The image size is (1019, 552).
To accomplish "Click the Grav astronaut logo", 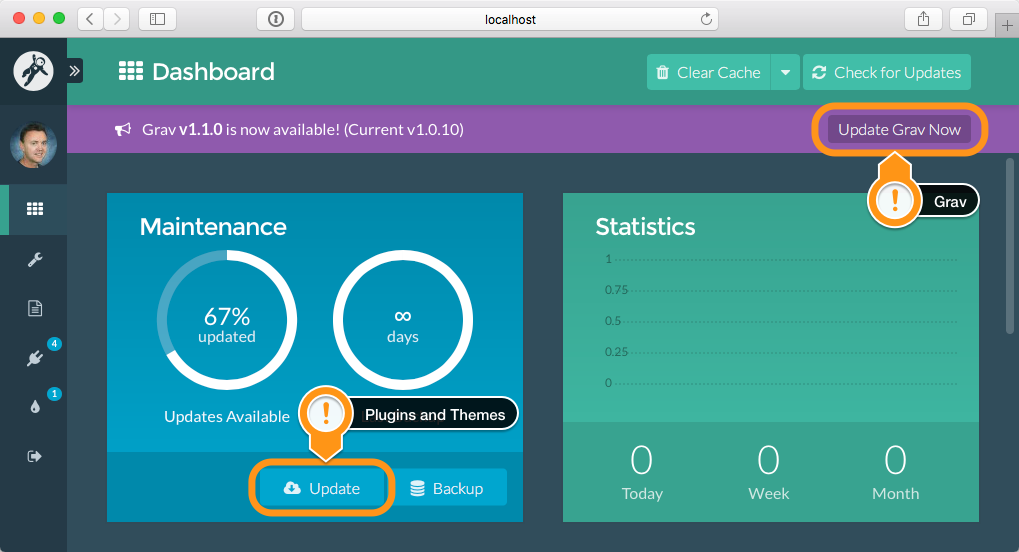I will tap(33, 71).
